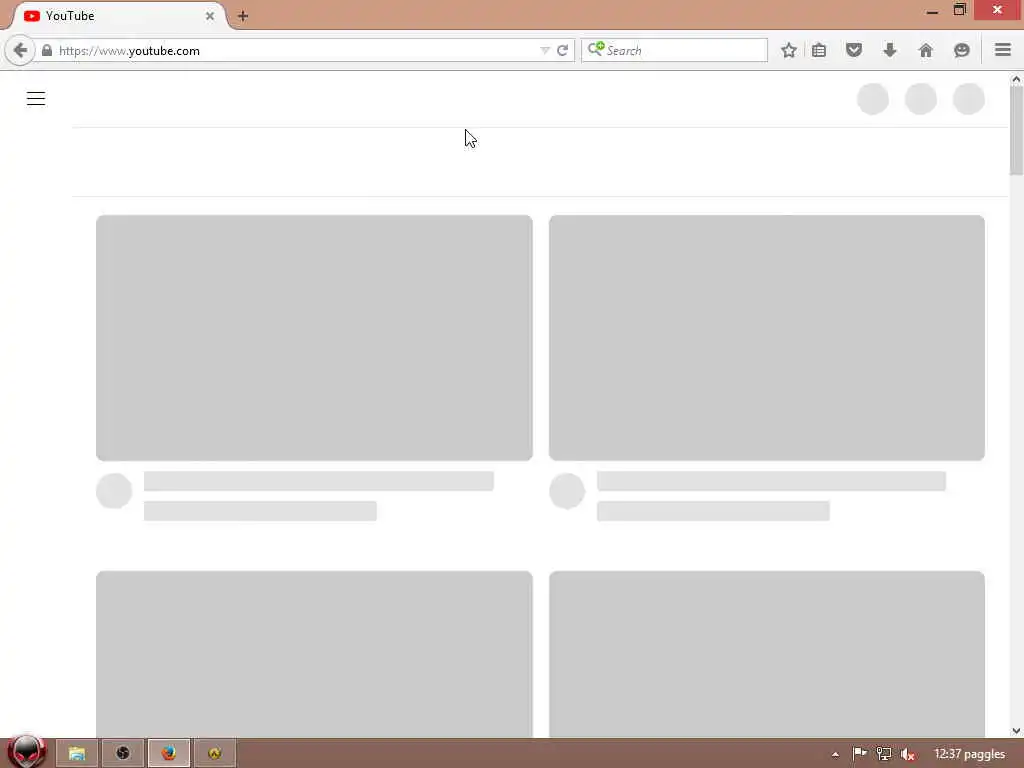Open Downloads arrow icon
Viewport: 1024px width, 768px height.
click(x=889, y=50)
